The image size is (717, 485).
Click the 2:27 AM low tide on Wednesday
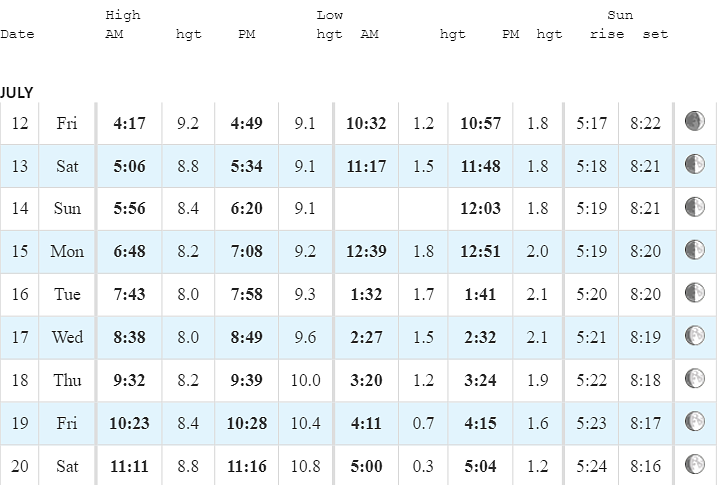click(366, 337)
